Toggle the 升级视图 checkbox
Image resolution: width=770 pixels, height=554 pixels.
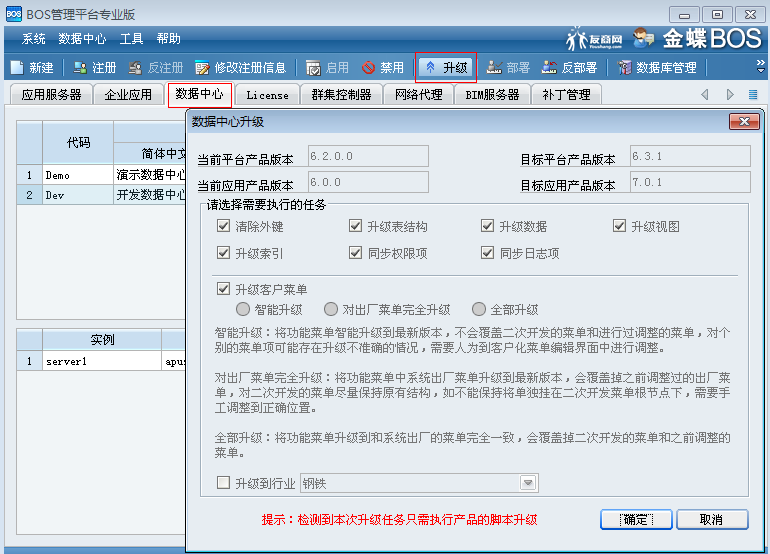[620, 226]
